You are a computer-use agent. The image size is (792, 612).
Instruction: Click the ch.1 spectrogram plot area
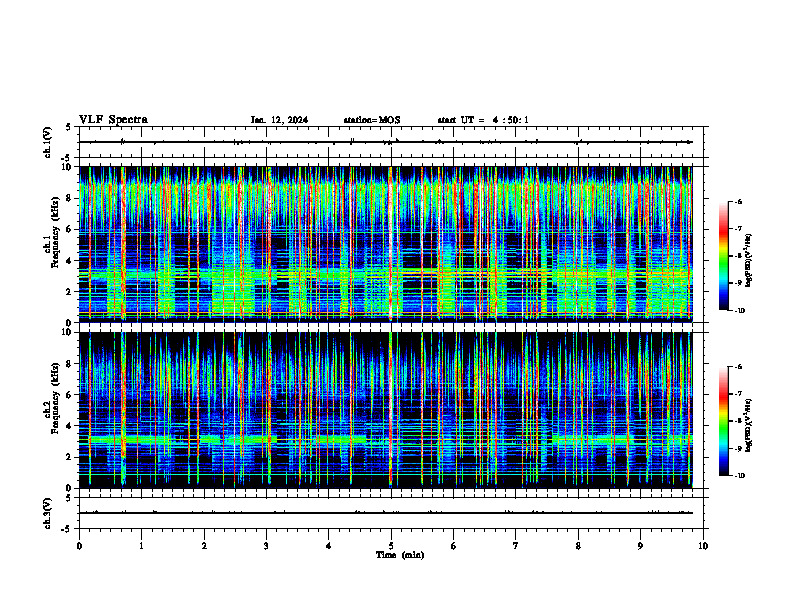[x=386, y=244]
